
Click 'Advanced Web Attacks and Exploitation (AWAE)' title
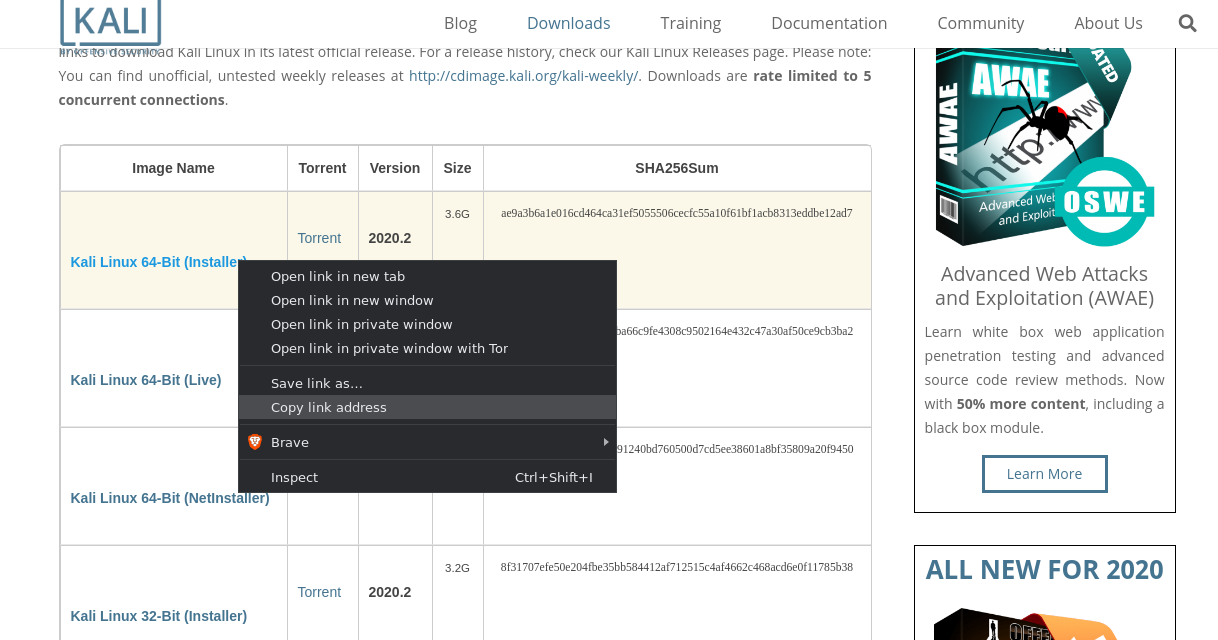1044,286
